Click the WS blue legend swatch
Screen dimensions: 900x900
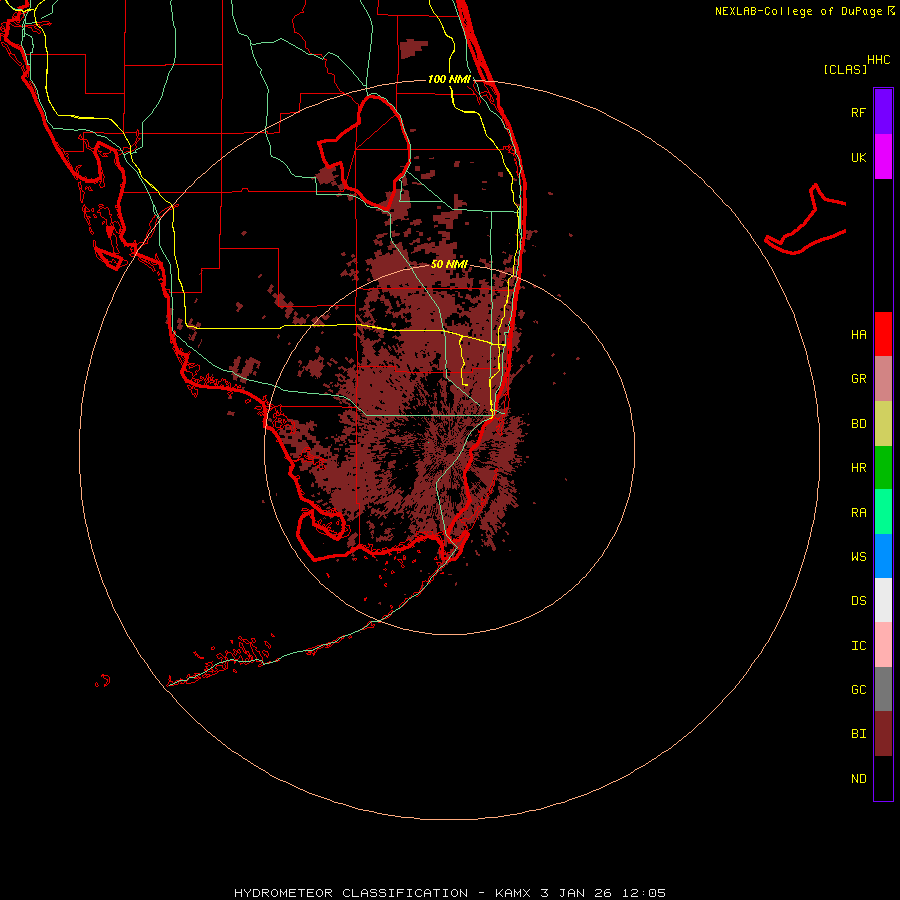(x=883, y=556)
